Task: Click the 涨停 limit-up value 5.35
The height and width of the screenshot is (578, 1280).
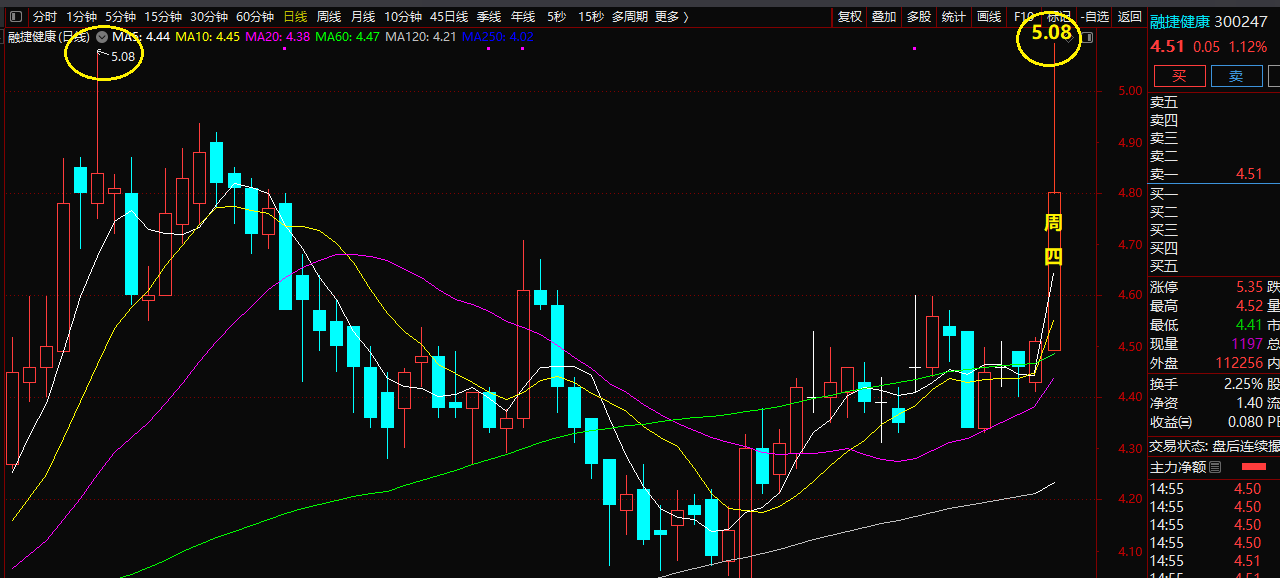Action: [1249, 287]
